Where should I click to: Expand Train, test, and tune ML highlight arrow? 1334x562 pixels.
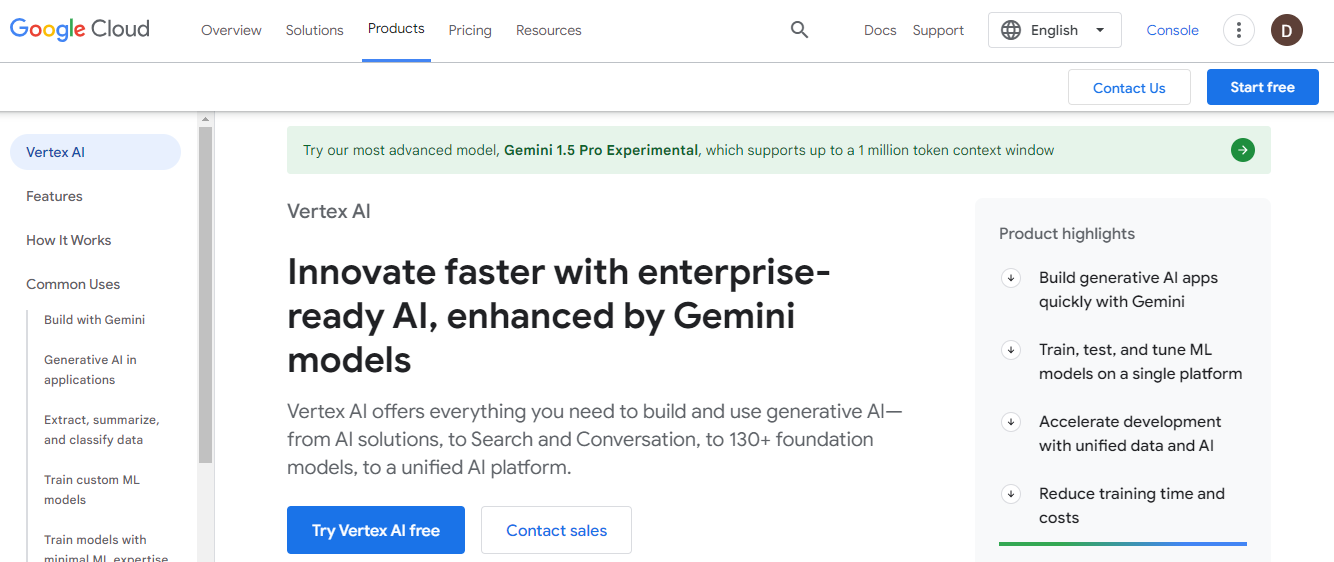click(x=1011, y=350)
